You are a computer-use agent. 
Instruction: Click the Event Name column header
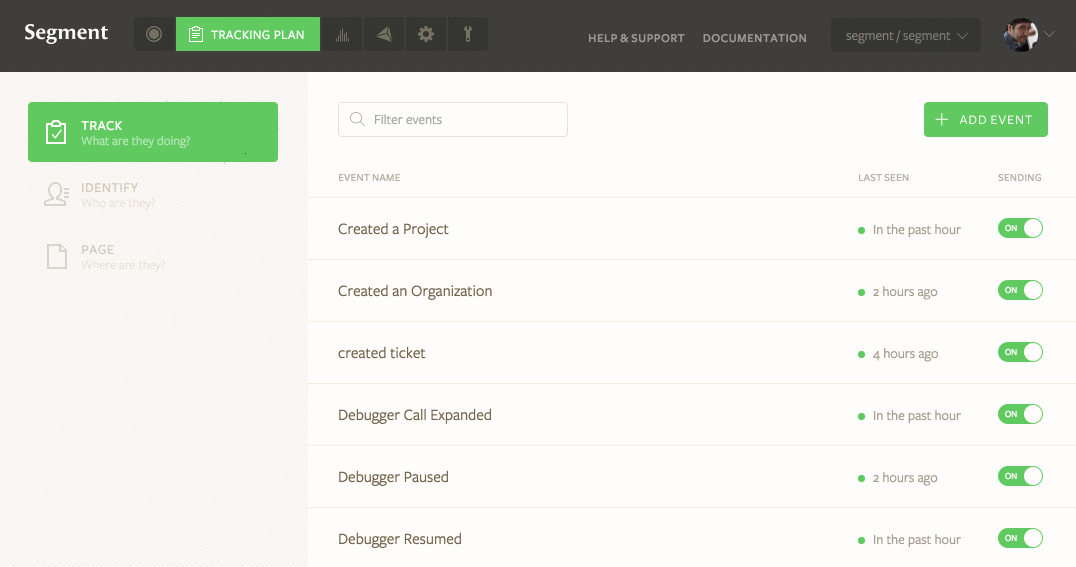369,177
